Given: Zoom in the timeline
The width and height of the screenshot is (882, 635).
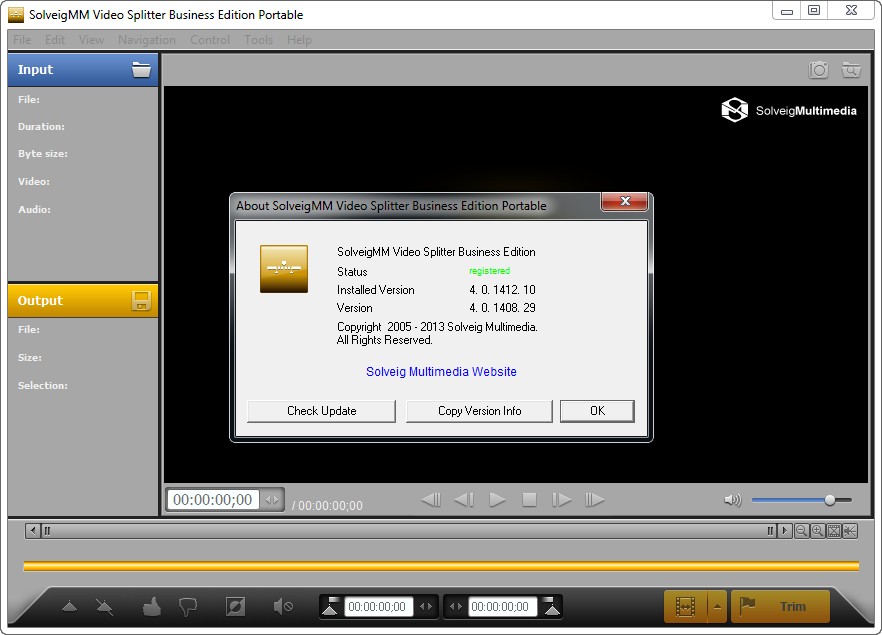Looking at the screenshot, I should tap(817, 530).
